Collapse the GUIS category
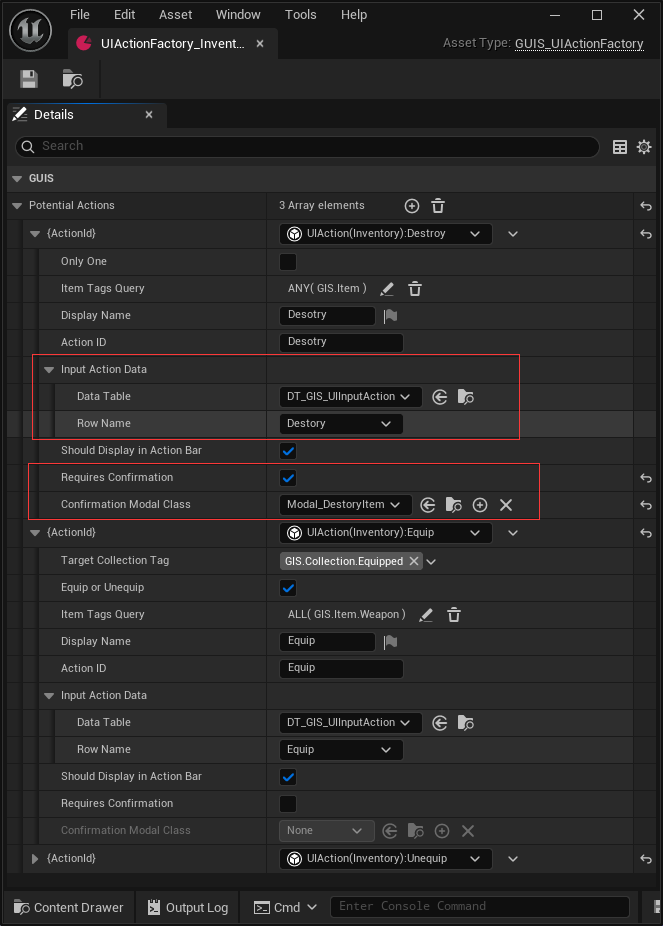663x926 pixels. coord(17,178)
